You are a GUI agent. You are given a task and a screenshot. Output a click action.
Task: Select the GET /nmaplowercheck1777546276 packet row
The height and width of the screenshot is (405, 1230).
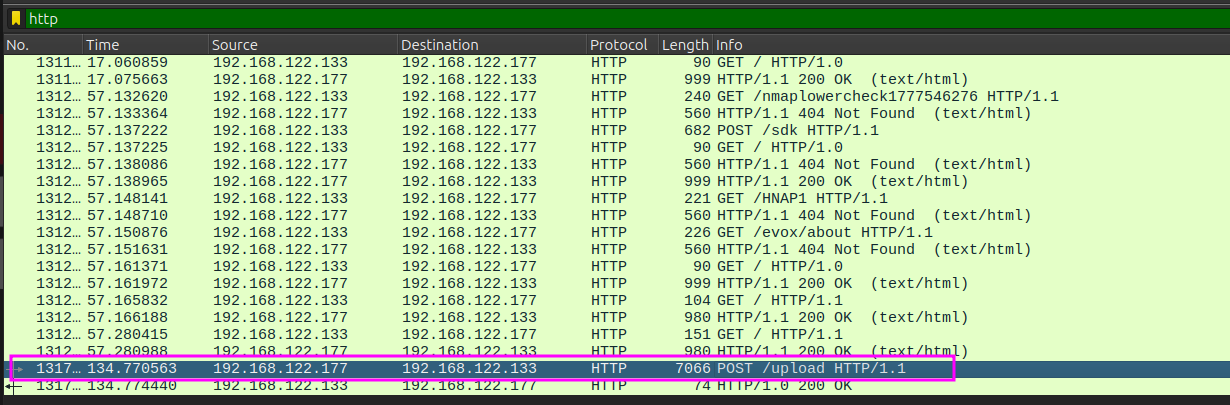615,96
